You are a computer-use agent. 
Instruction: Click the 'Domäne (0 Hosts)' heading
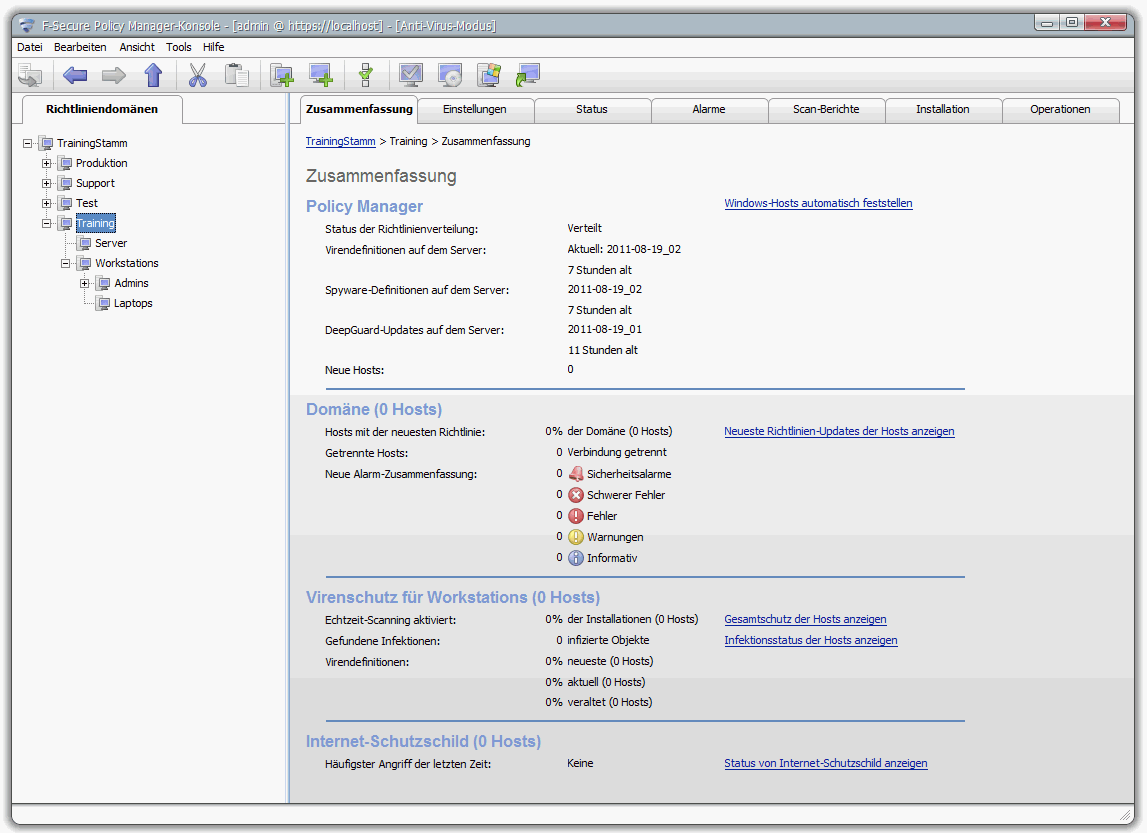click(374, 410)
